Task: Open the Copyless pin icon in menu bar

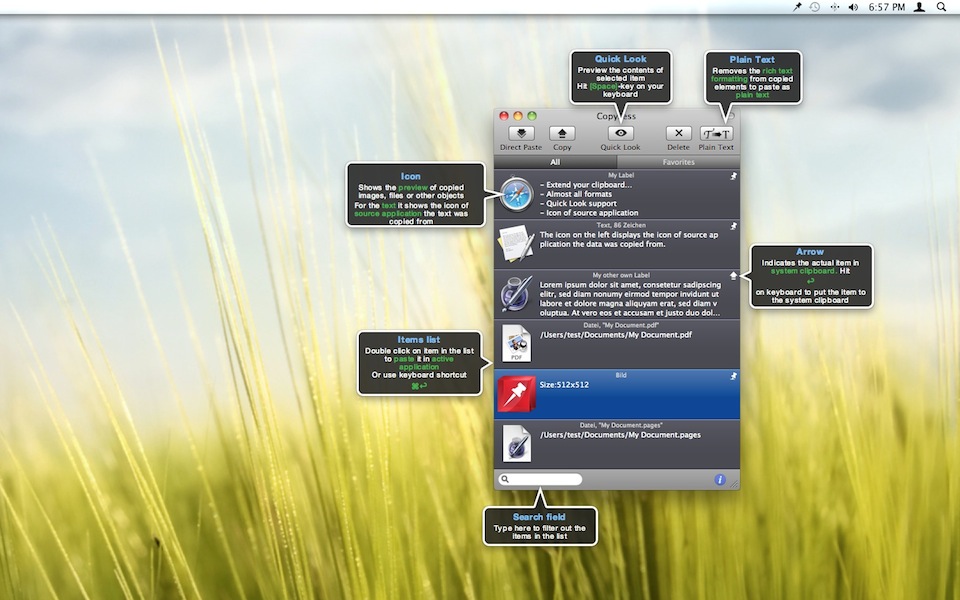Action: [797, 7]
